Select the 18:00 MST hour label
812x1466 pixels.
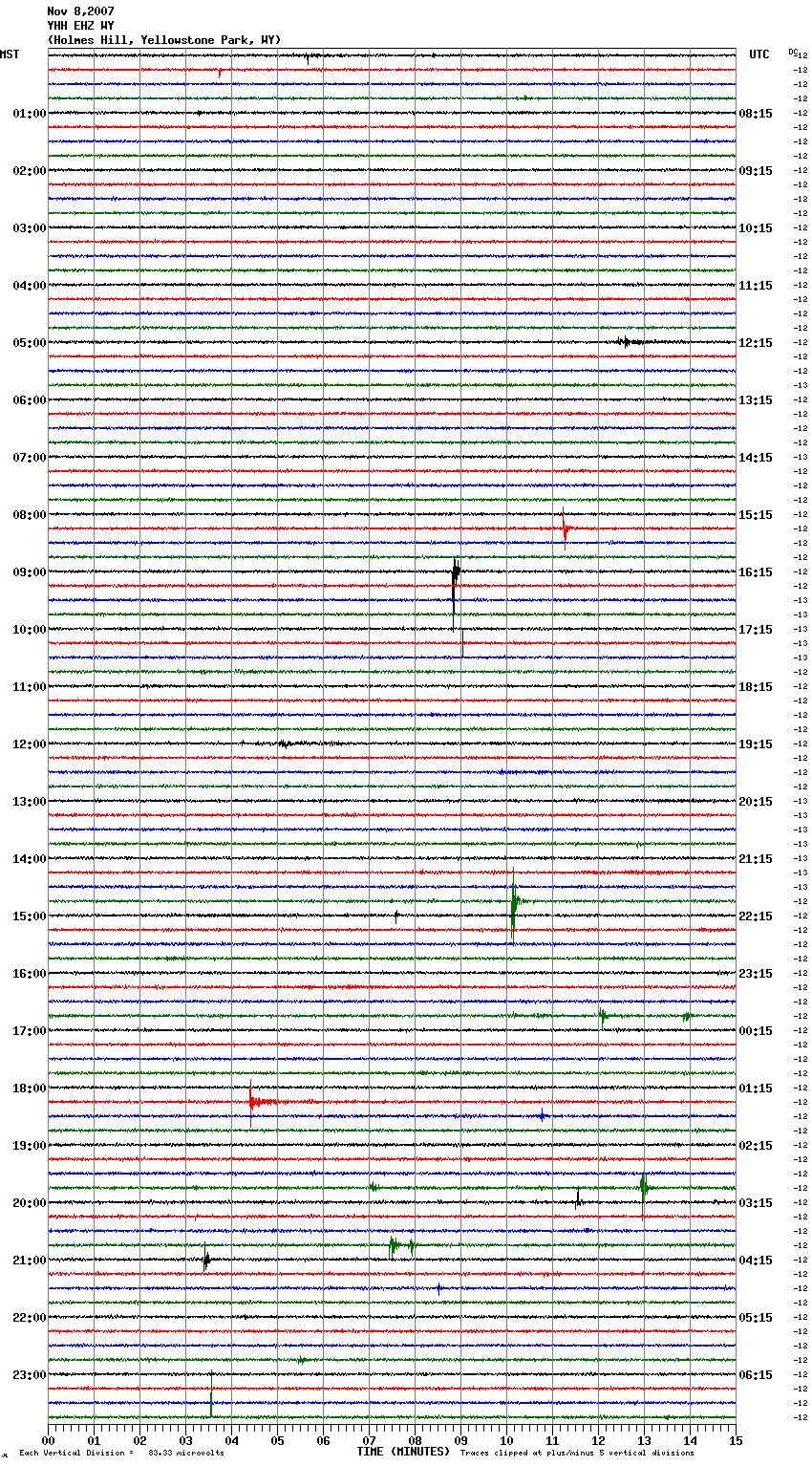click(x=29, y=1089)
